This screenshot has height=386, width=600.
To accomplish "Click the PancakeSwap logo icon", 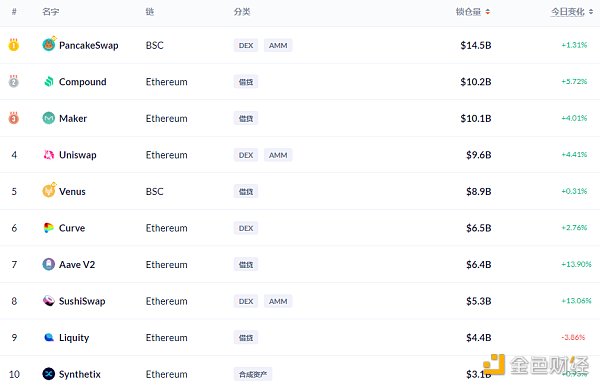I will coord(49,44).
